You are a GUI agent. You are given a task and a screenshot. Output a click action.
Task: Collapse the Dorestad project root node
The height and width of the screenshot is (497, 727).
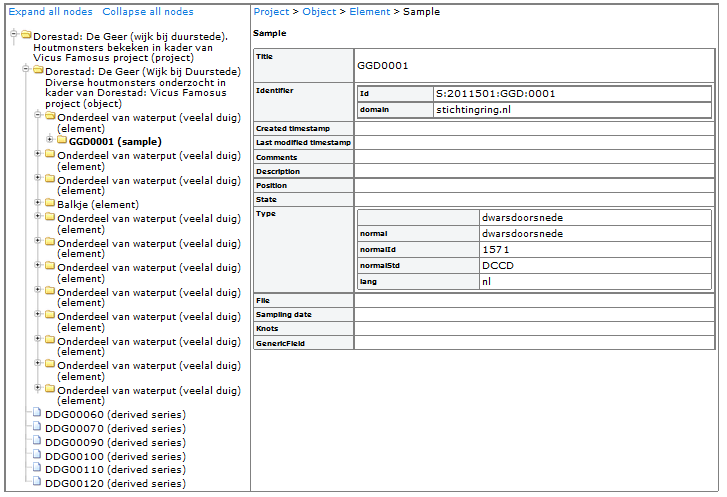click(14, 33)
